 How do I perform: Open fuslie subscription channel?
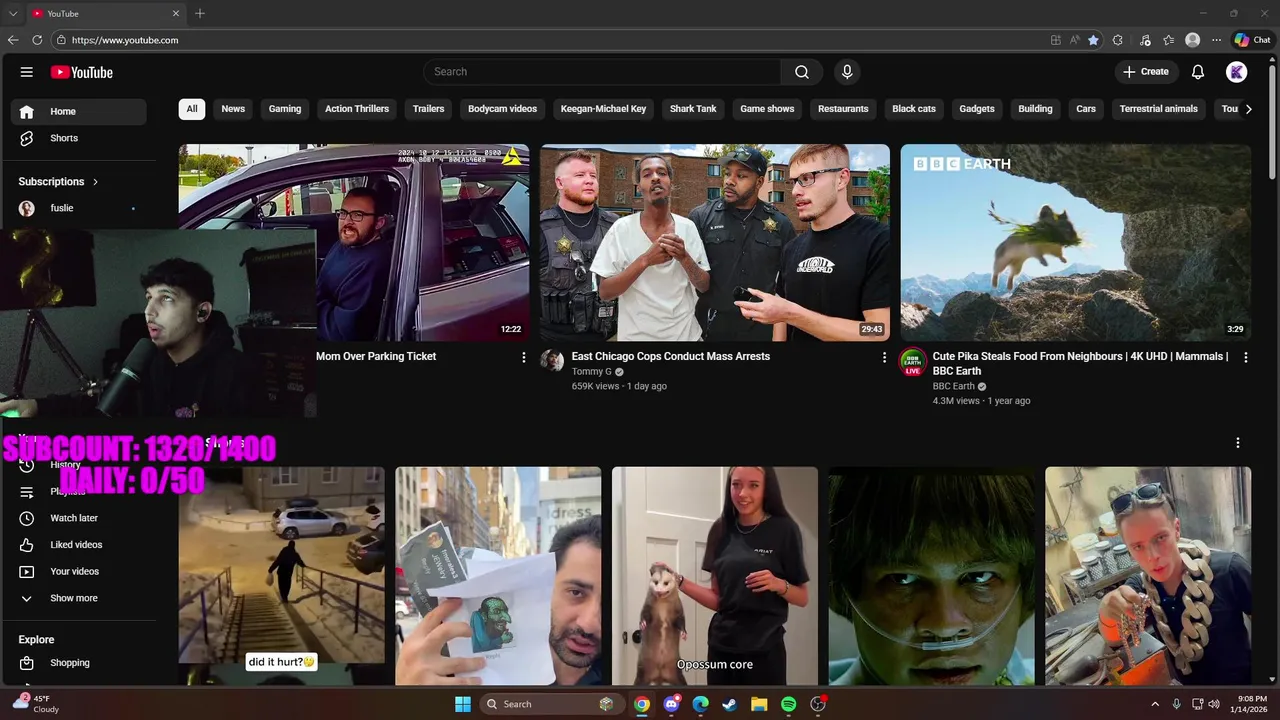(79, 208)
